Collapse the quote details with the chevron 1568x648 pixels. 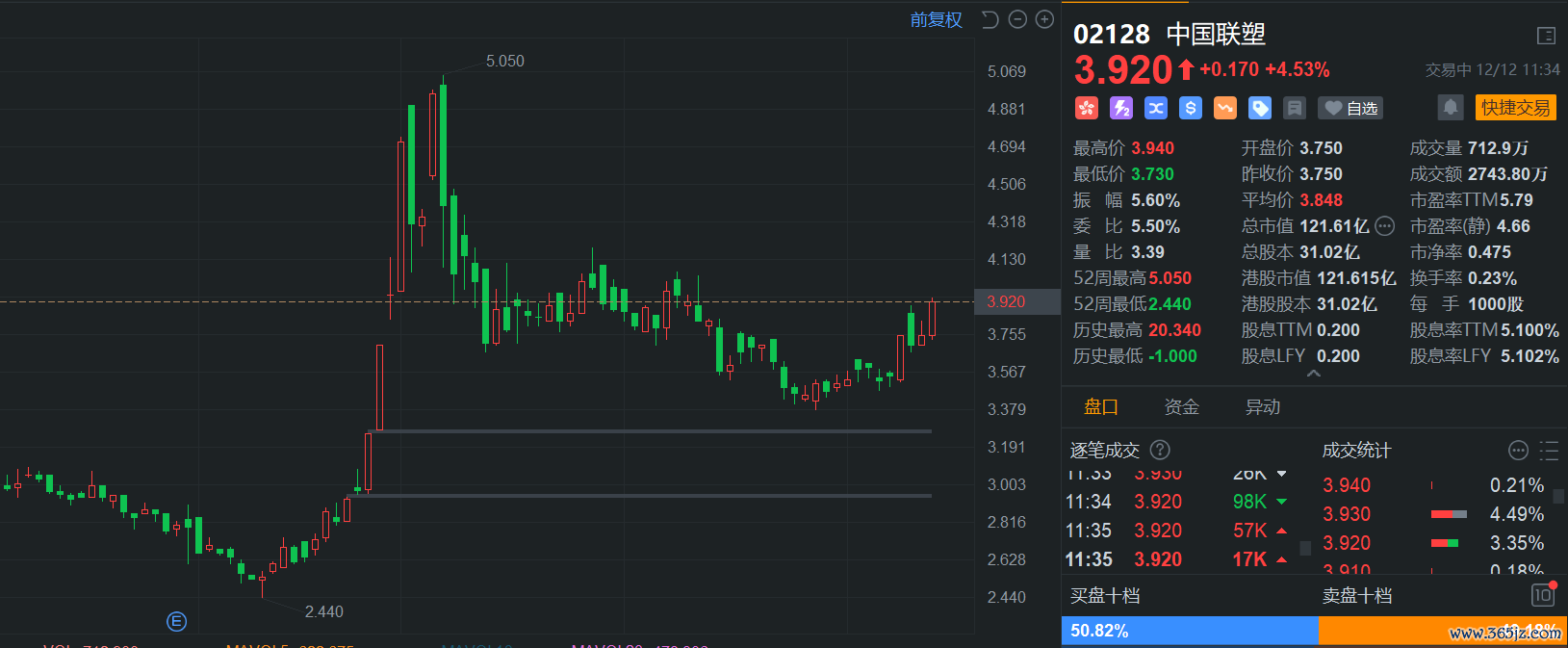1314,374
